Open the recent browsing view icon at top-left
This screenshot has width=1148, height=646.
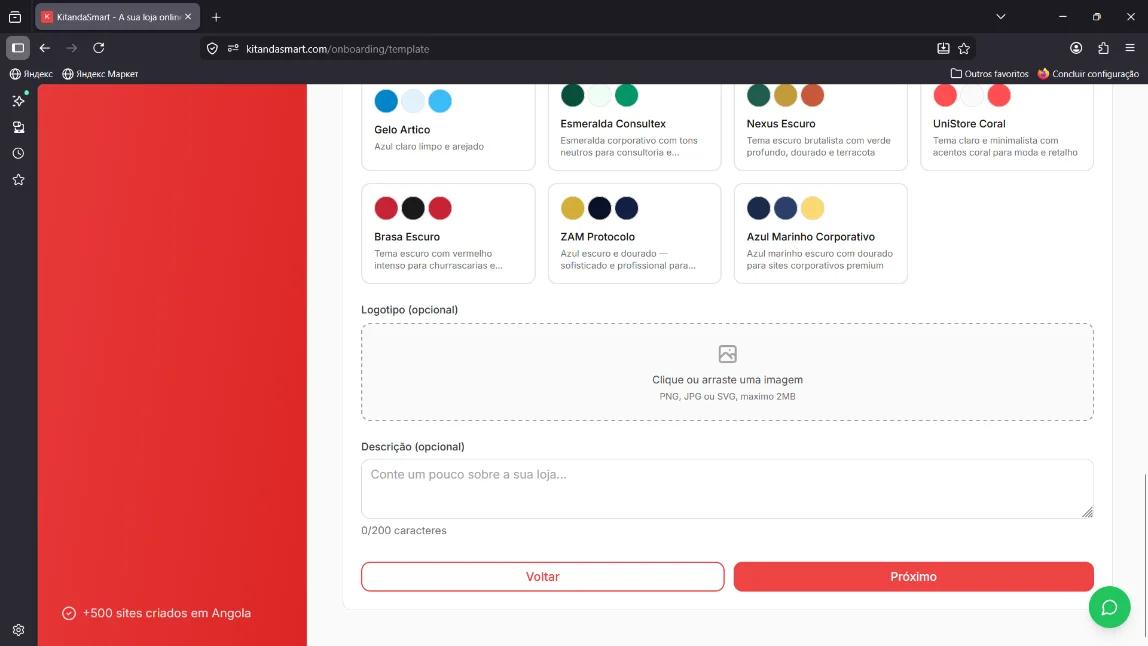[15, 17]
